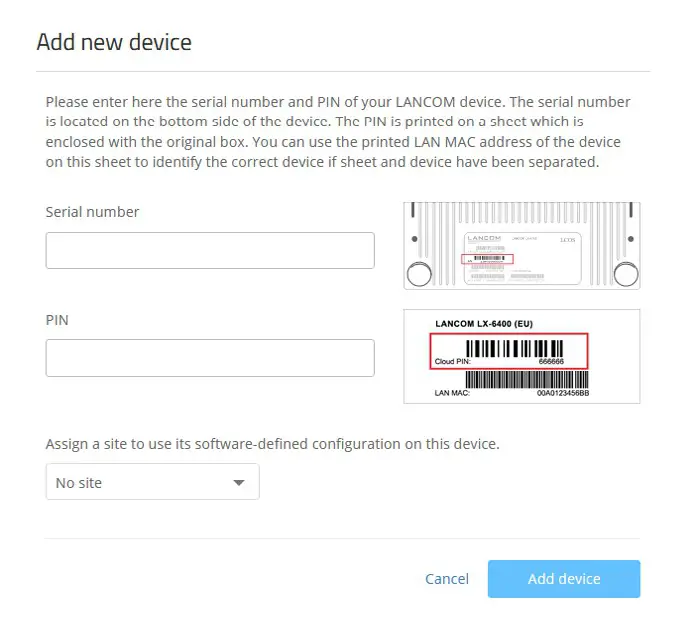The image size is (695, 621).
Task: Click the MAC address 00A0123456BB
Action: pos(563,394)
